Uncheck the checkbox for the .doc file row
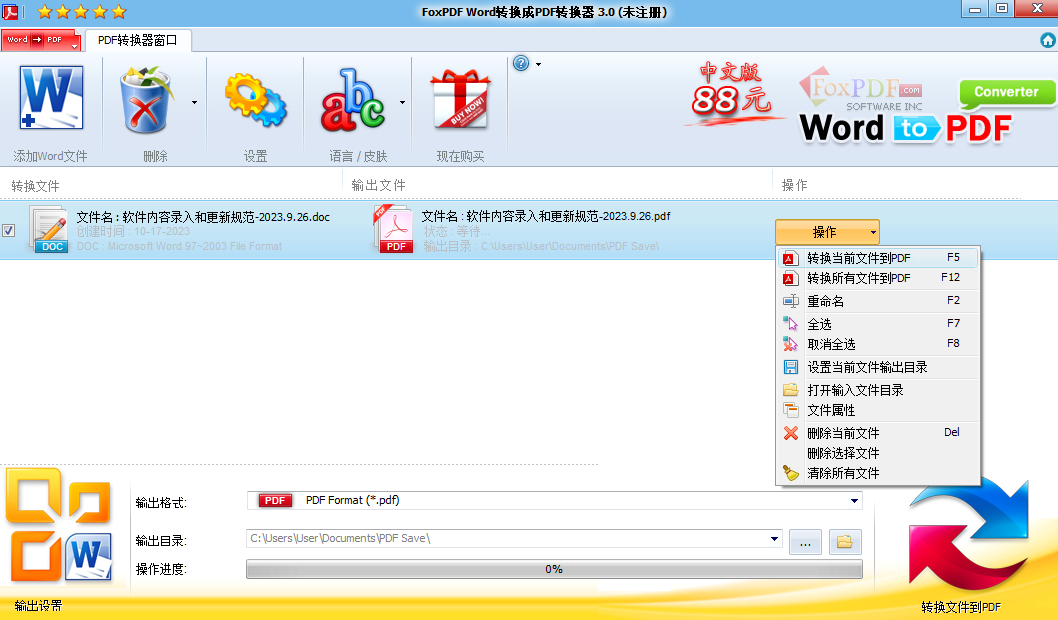1058x620 pixels. (9, 231)
